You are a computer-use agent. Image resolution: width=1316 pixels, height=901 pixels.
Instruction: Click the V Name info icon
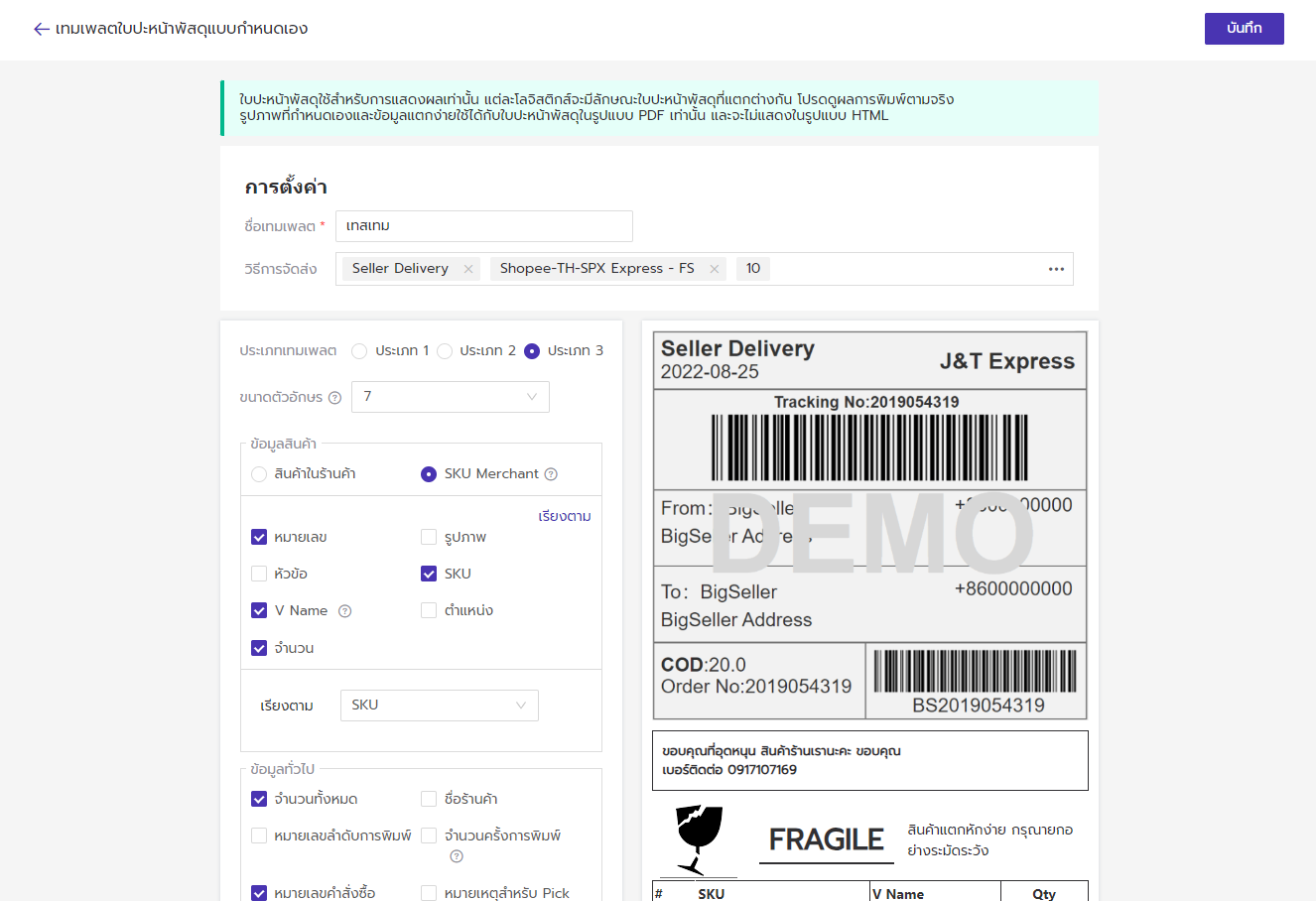345,611
